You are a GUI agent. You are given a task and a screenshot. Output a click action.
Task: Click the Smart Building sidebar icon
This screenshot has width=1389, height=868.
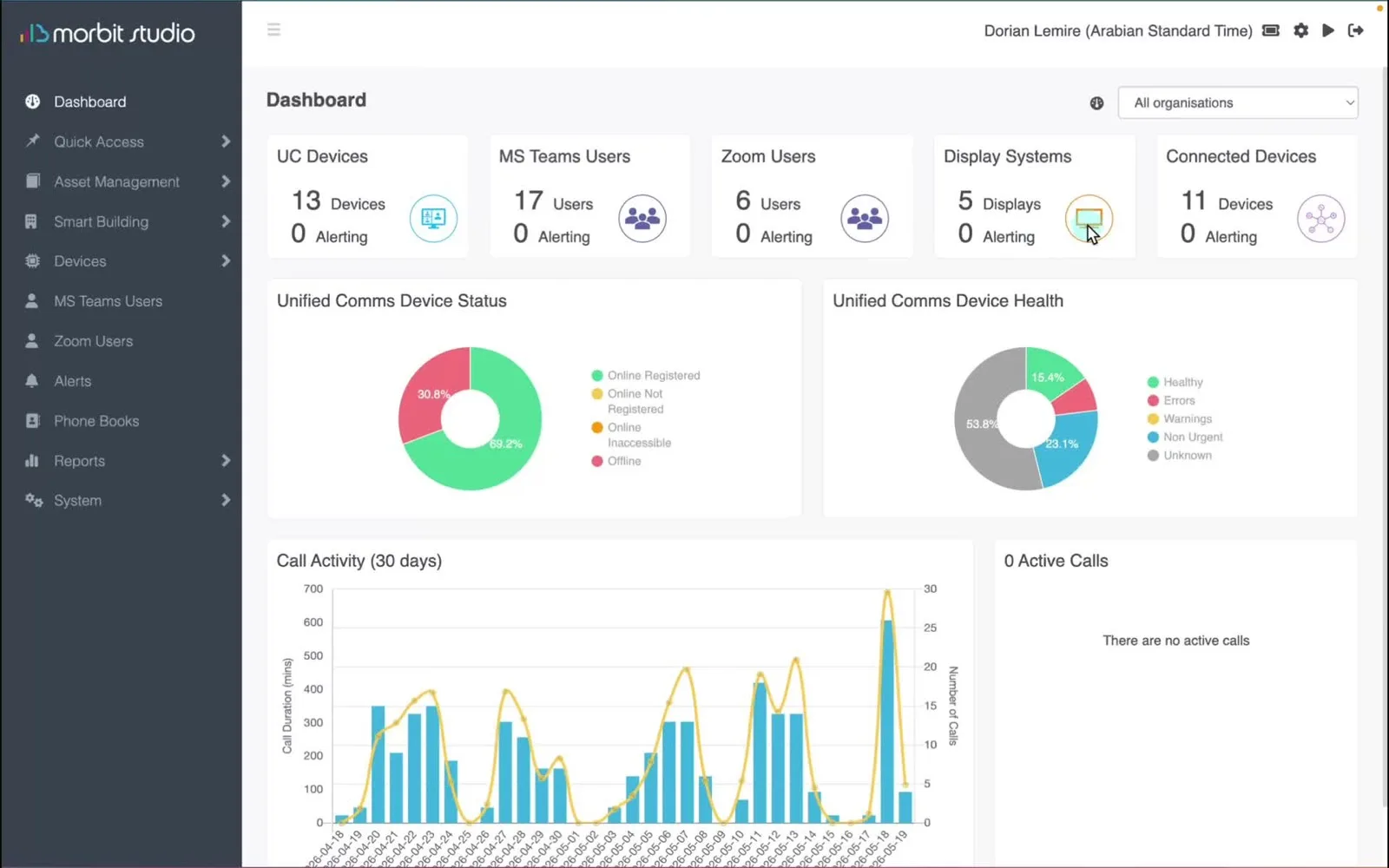point(31,221)
